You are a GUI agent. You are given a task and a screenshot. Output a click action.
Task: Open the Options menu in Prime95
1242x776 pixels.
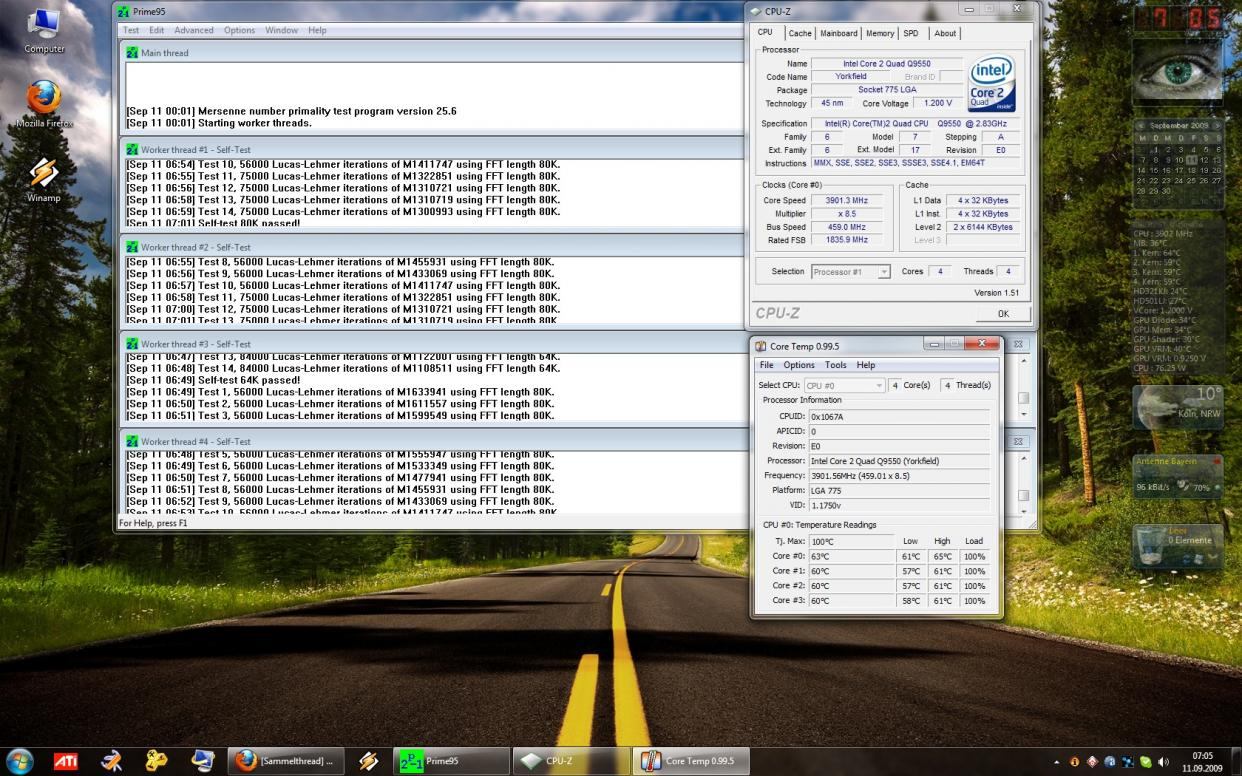tap(239, 30)
